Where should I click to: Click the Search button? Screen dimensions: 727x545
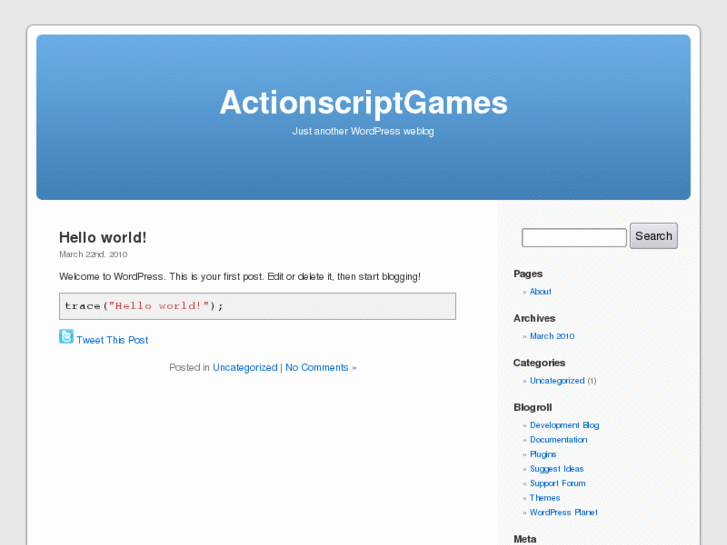tap(653, 236)
